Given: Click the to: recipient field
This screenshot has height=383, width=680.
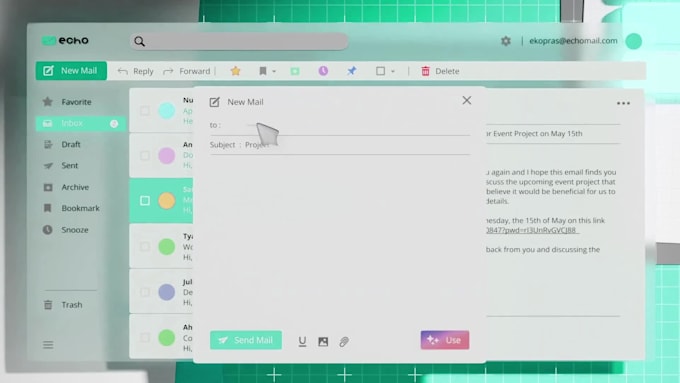Looking at the screenshot, I should 340,126.
